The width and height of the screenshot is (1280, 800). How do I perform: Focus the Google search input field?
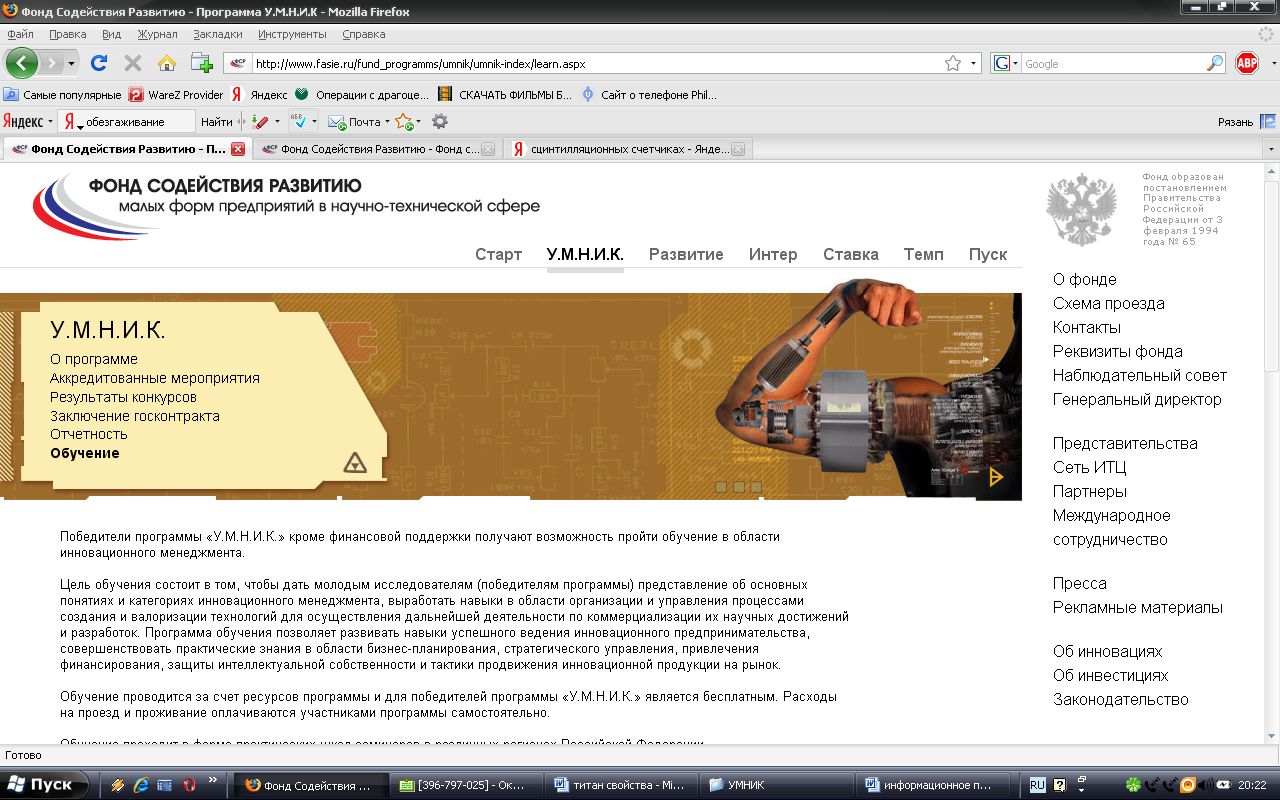coord(1113,63)
